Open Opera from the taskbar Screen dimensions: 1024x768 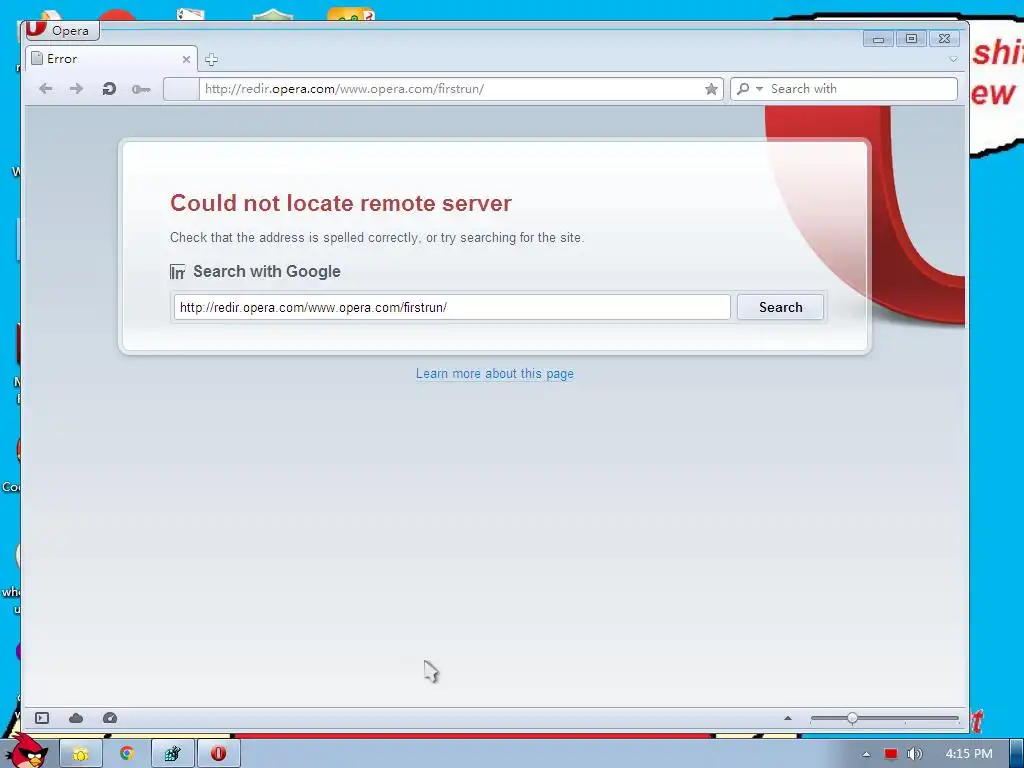[x=218, y=754]
